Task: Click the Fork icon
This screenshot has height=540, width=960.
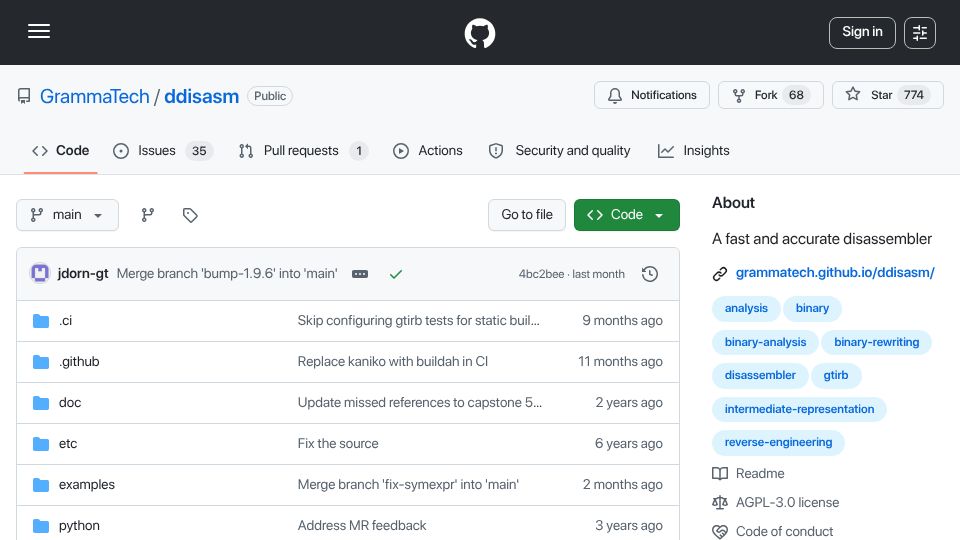Action: [739, 96]
